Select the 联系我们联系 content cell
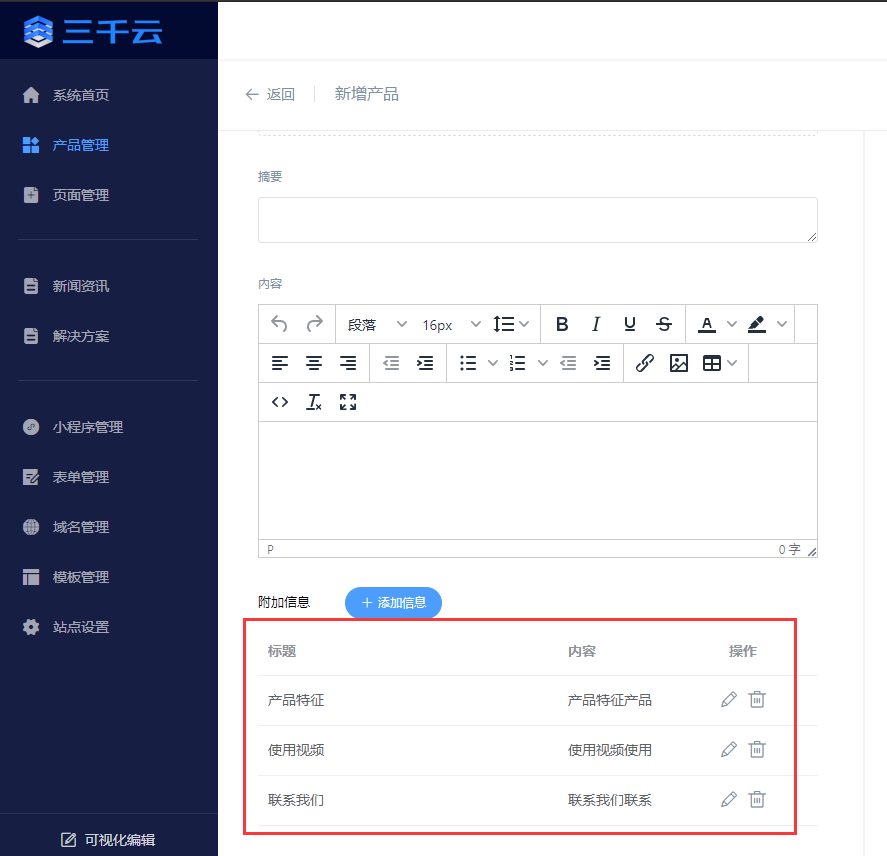 (609, 800)
